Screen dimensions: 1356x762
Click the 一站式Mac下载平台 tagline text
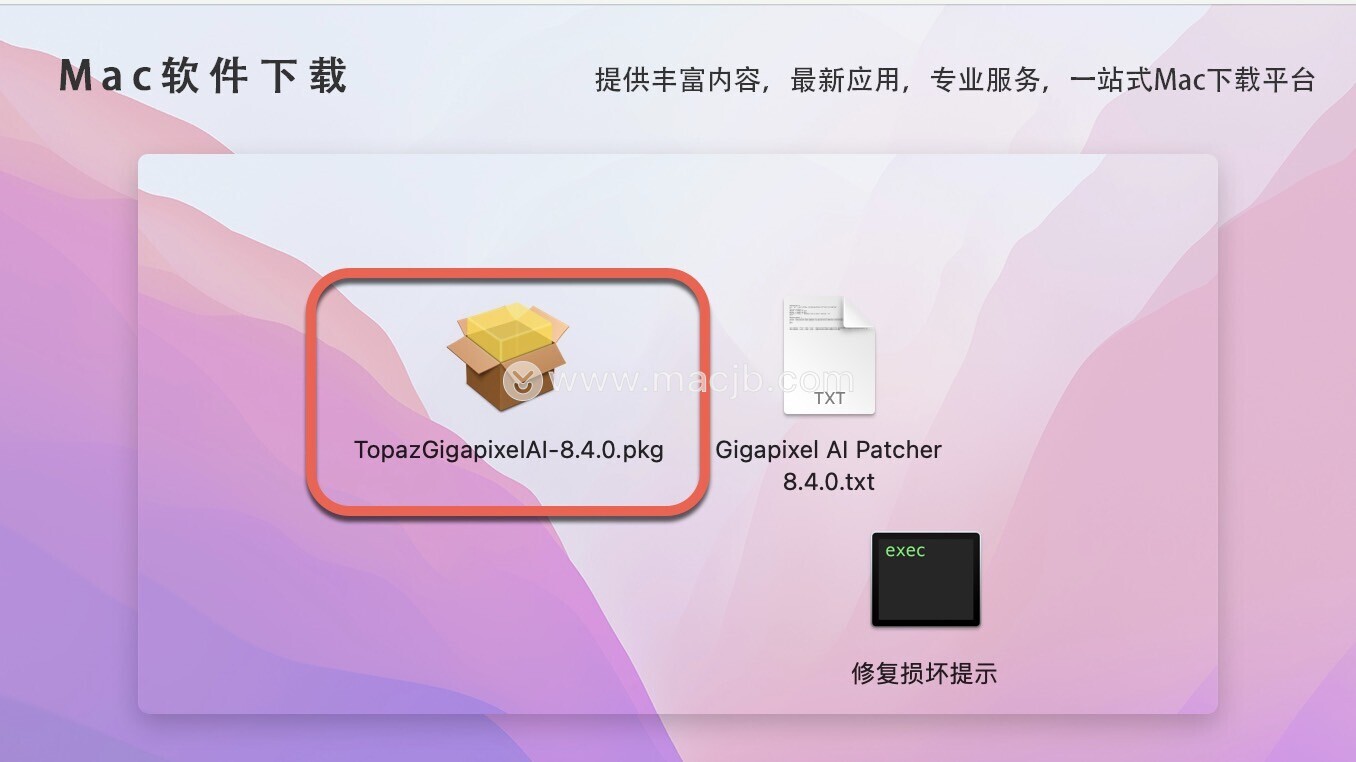click(x=1192, y=80)
